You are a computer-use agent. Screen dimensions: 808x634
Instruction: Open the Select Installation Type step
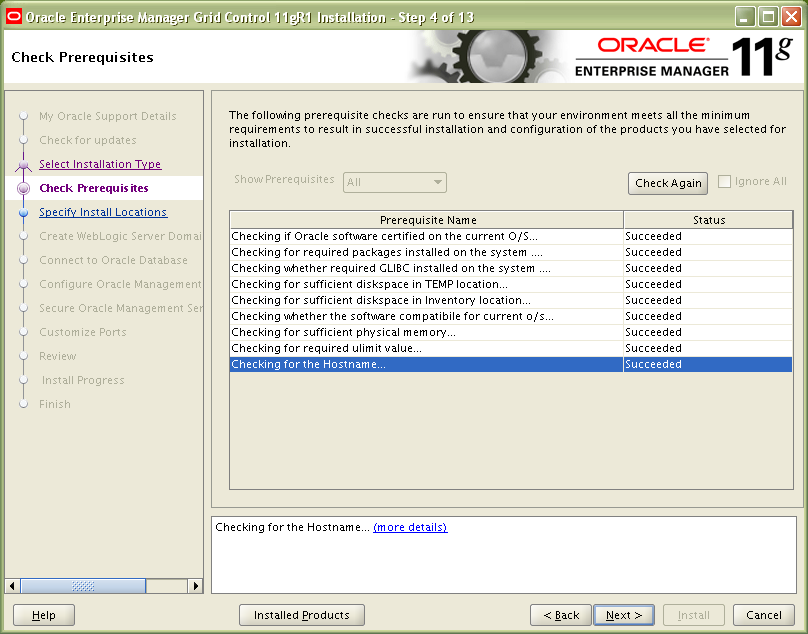(x=100, y=164)
